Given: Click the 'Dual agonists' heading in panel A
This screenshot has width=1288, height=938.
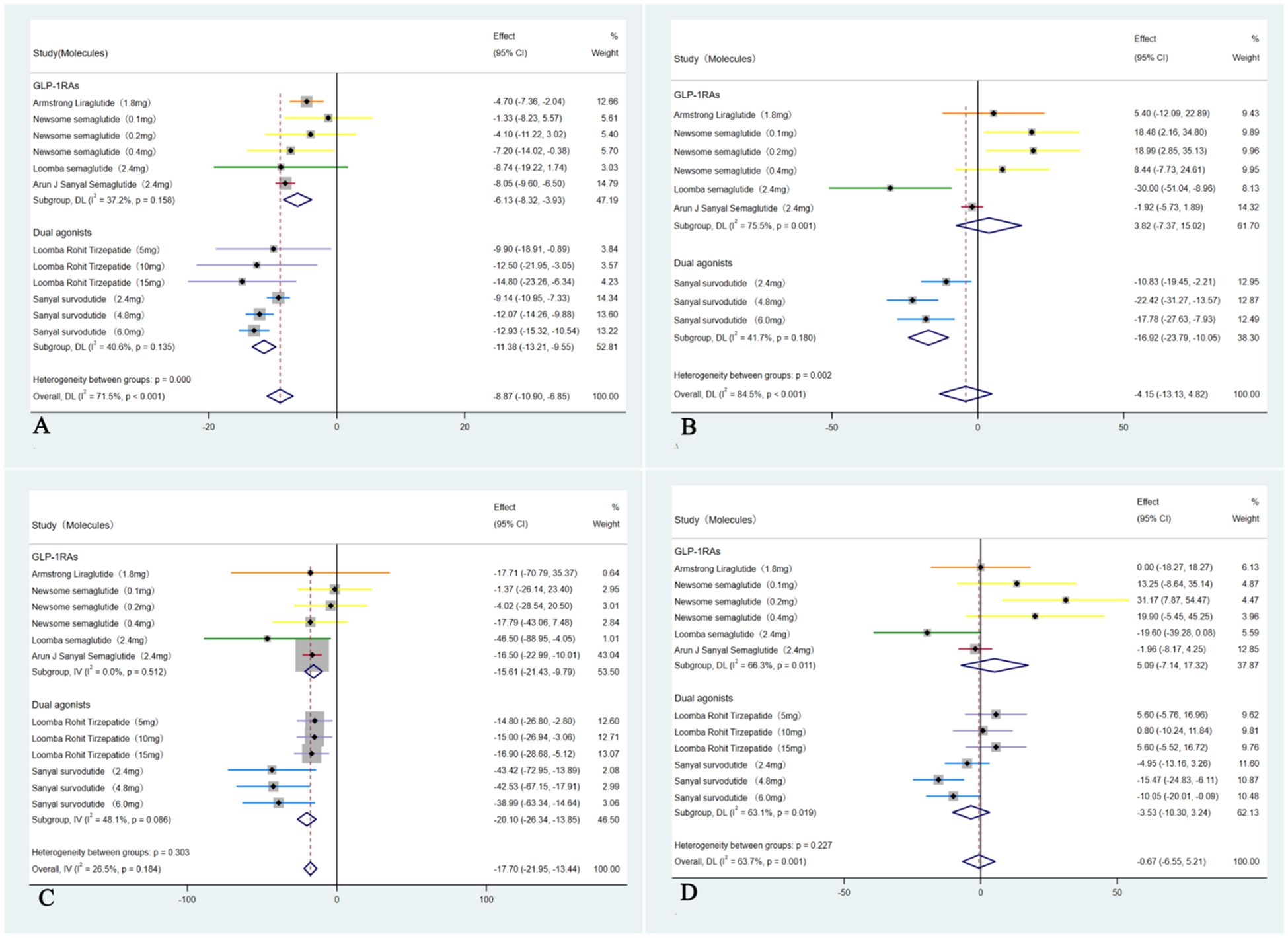Looking at the screenshot, I should click(62, 233).
